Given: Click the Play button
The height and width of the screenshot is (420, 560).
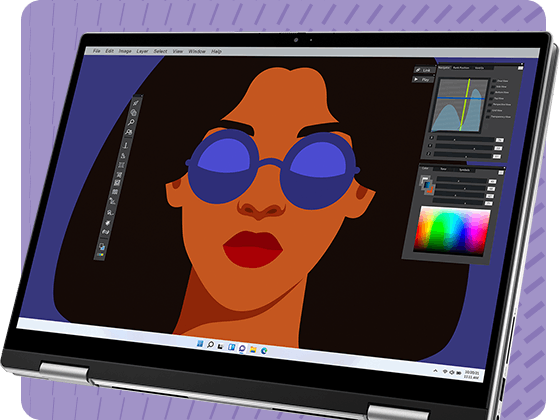Looking at the screenshot, I should coord(422,79).
